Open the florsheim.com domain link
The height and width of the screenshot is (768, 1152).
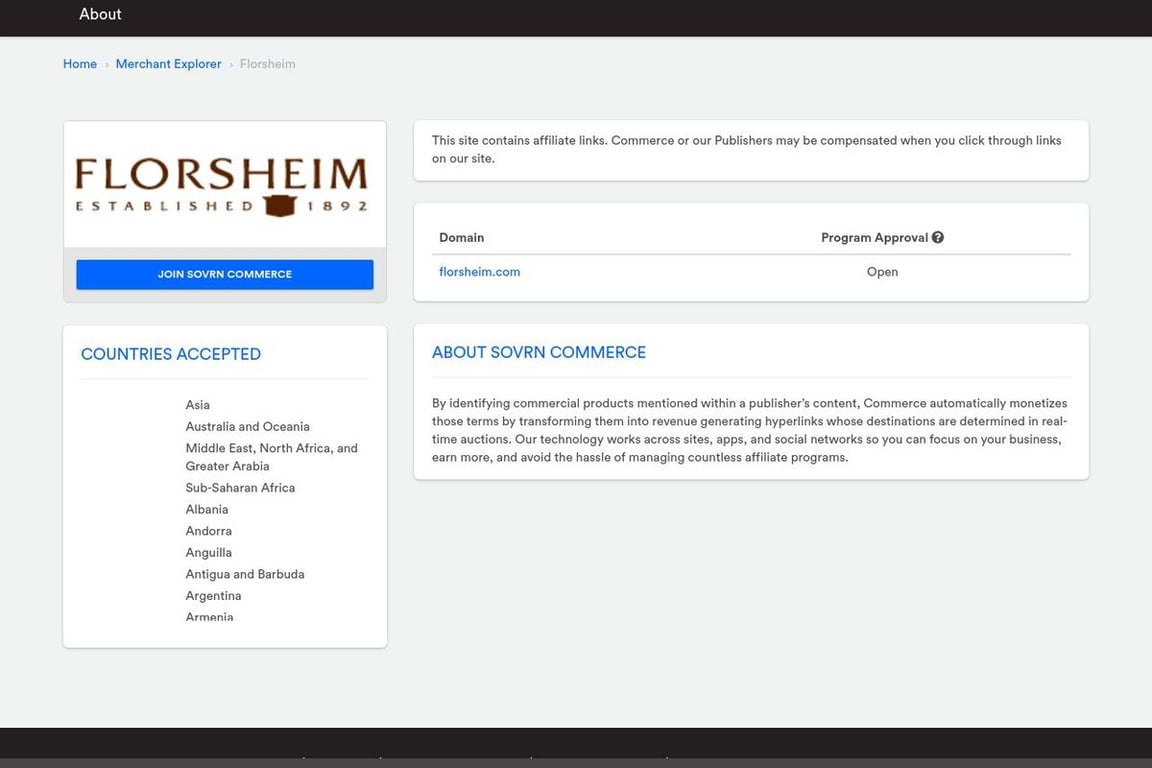pyautogui.click(x=479, y=272)
